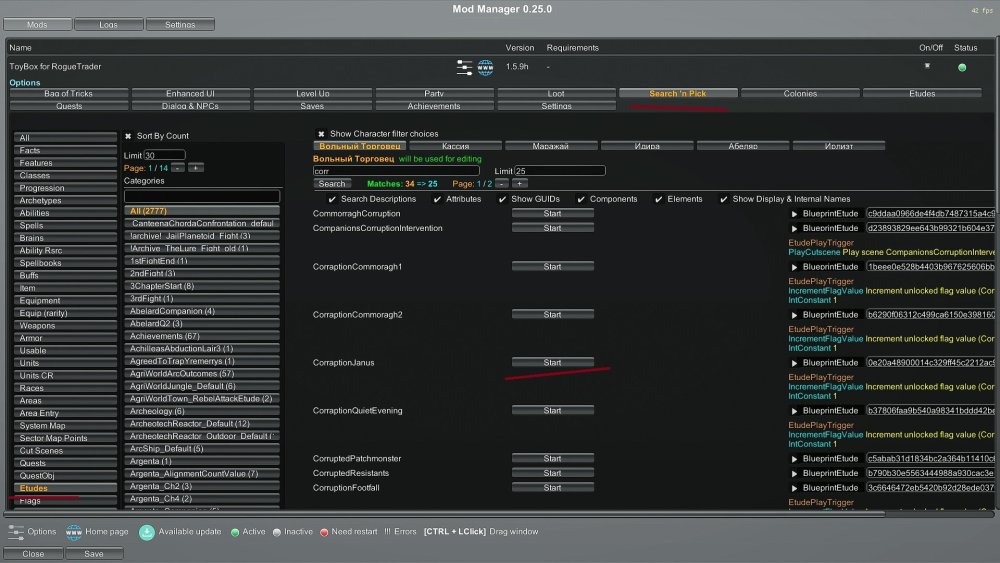Switch to the Bag of Tricks tab

pos(68,94)
